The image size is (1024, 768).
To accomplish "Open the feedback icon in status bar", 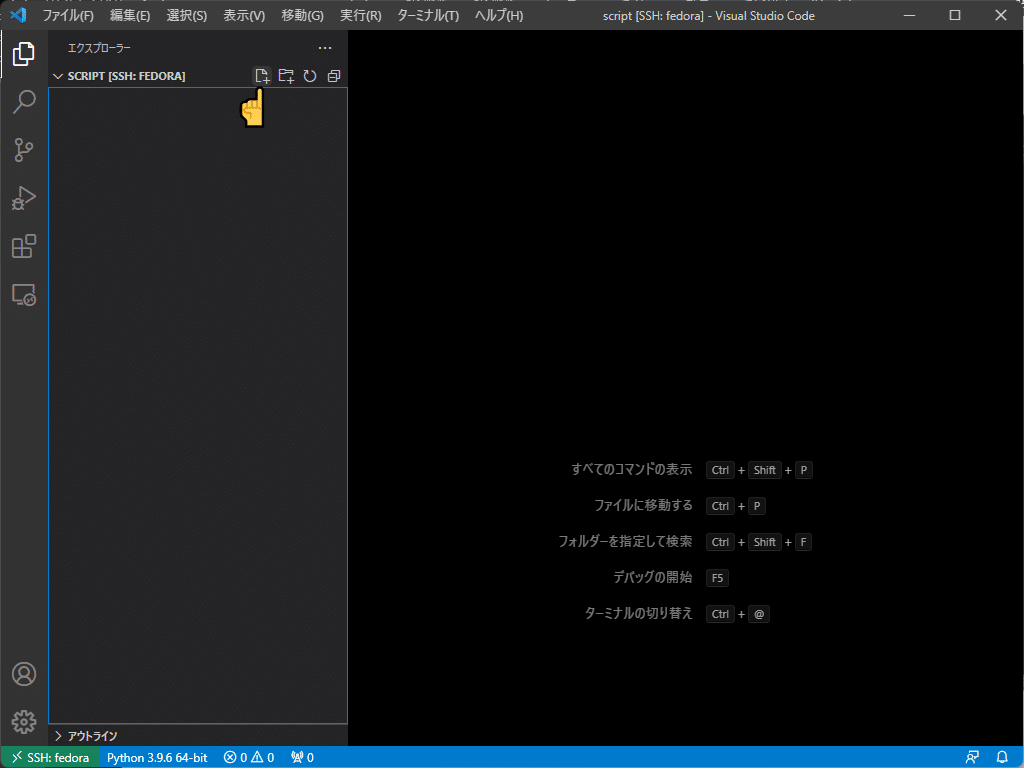I will coord(972,757).
